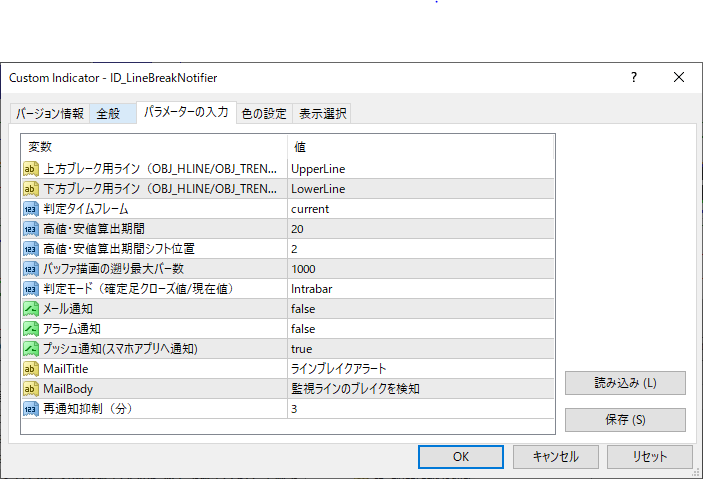Click the string icon beside 上方ブレーク用ライン
The height and width of the screenshot is (479, 703).
tap(31, 169)
